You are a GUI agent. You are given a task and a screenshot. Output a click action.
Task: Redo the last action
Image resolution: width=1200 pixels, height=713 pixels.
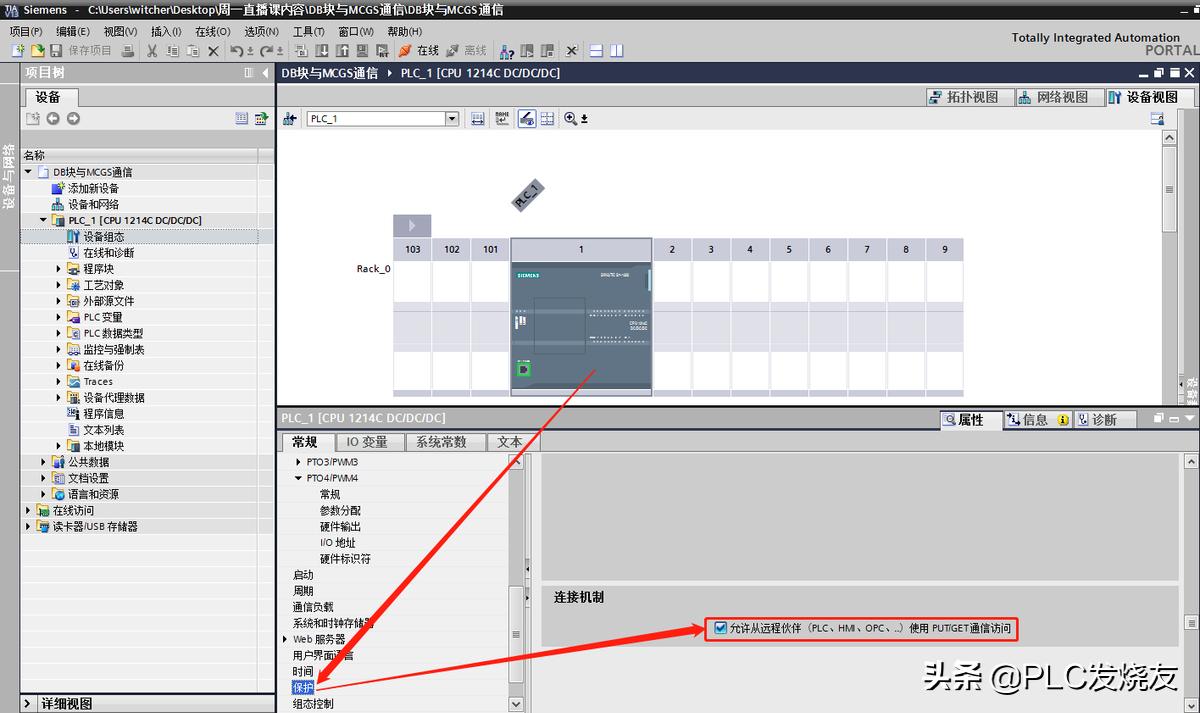point(267,50)
